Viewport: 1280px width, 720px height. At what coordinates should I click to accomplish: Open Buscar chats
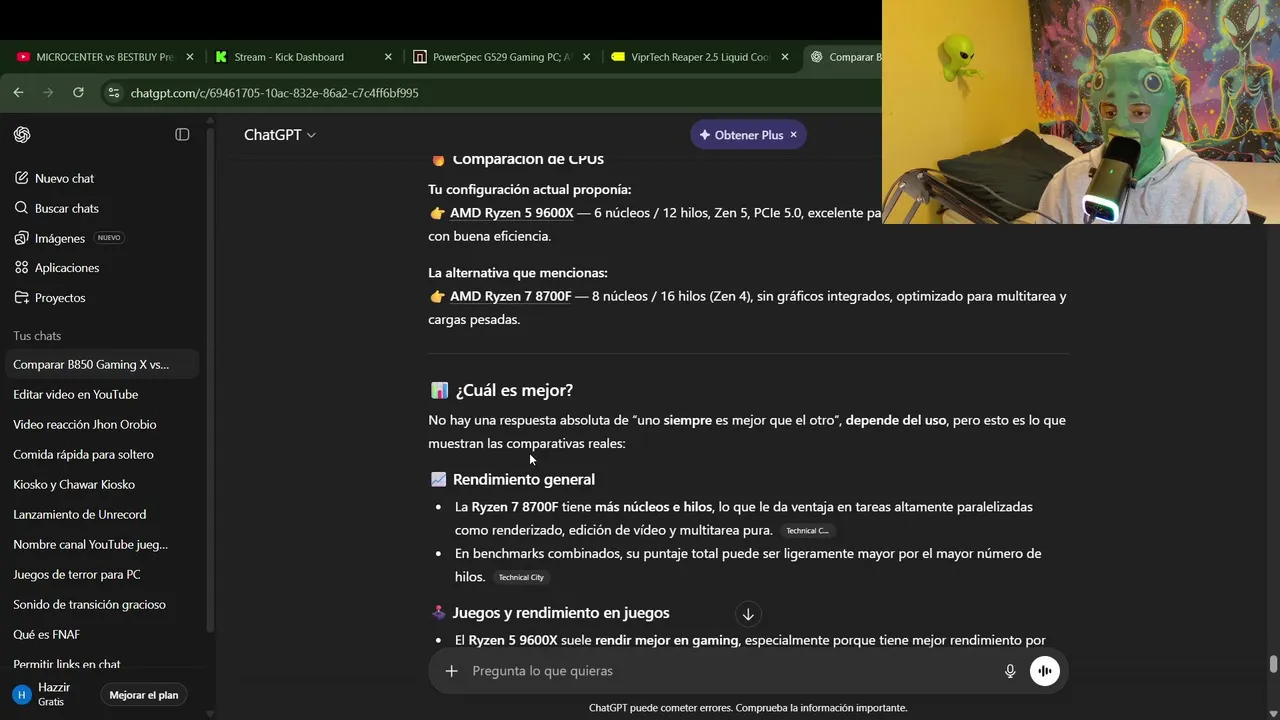point(66,208)
